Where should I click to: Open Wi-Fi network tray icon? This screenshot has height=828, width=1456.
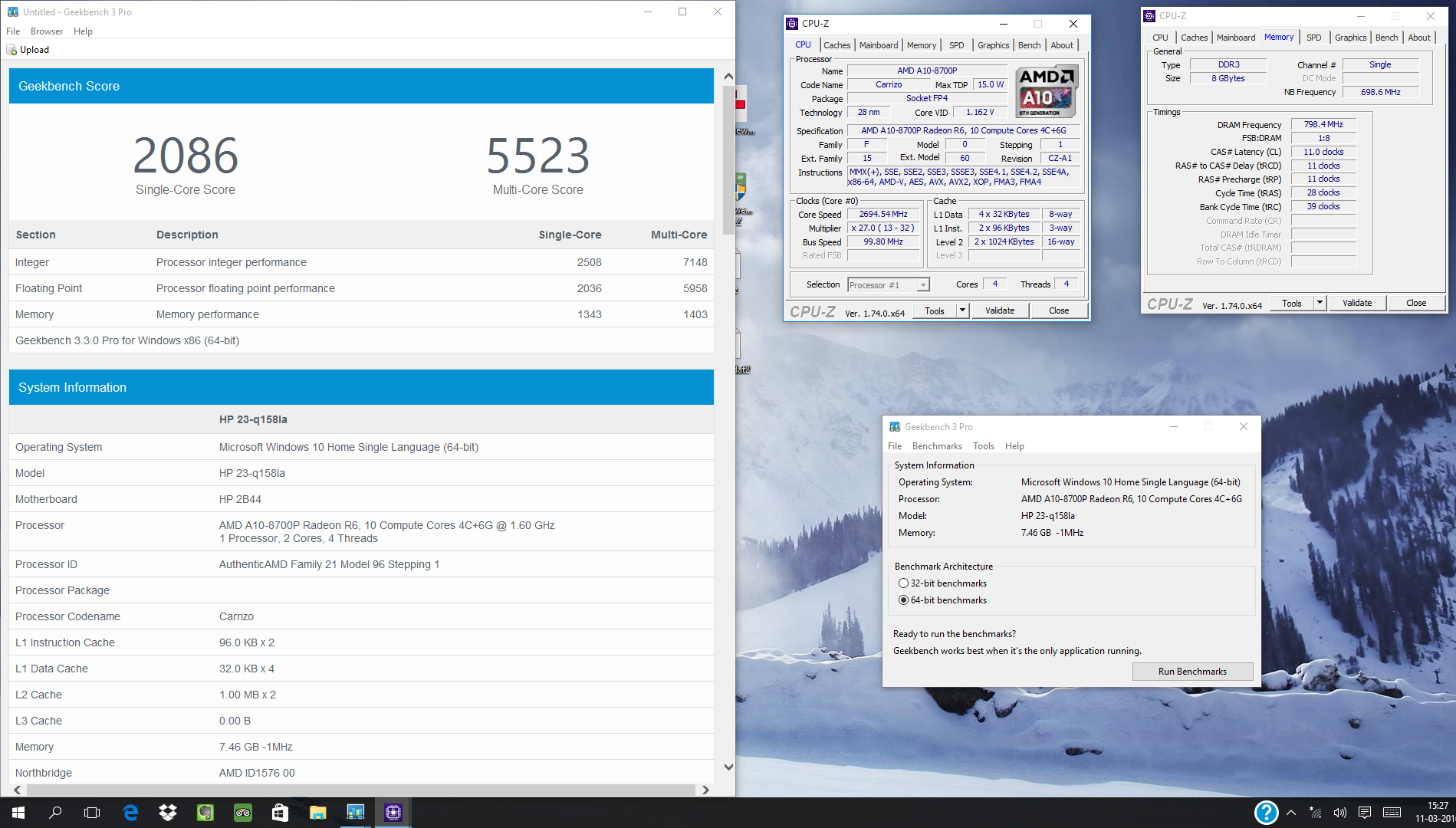1316,813
